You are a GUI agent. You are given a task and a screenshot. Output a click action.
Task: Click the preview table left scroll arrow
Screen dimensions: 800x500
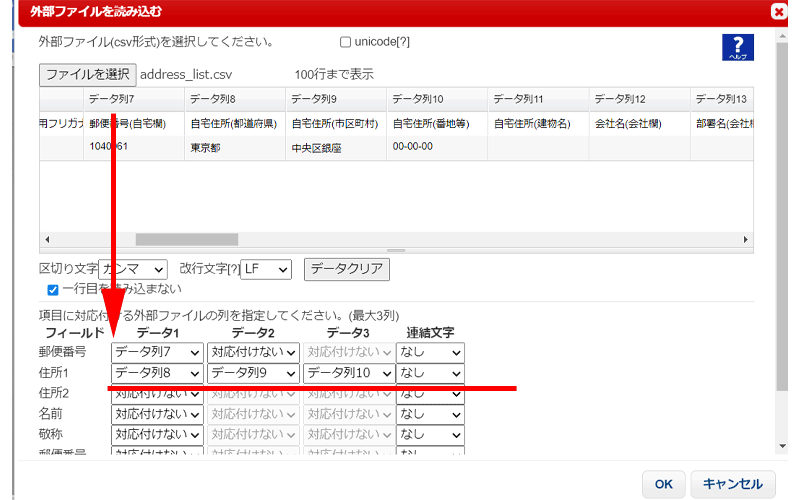click(47, 239)
